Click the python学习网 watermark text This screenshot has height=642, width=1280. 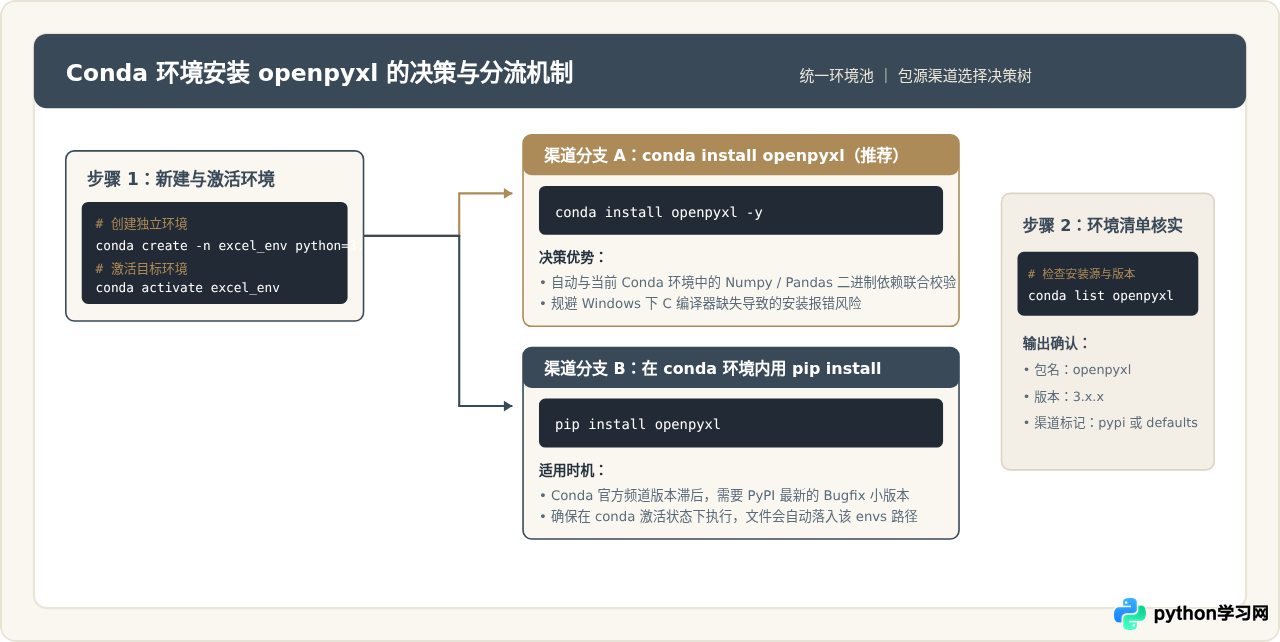(x=1211, y=613)
